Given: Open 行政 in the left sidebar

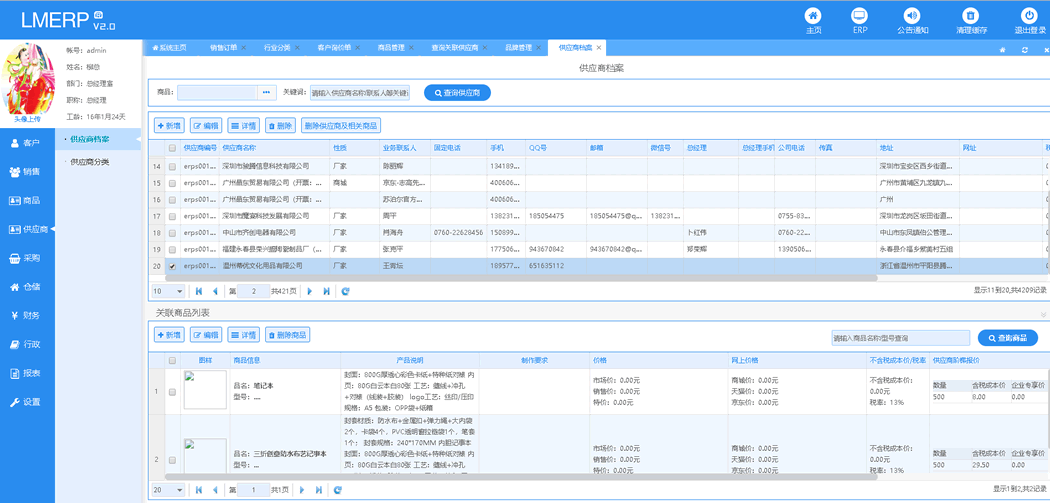Looking at the screenshot, I should [x=27, y=344].
